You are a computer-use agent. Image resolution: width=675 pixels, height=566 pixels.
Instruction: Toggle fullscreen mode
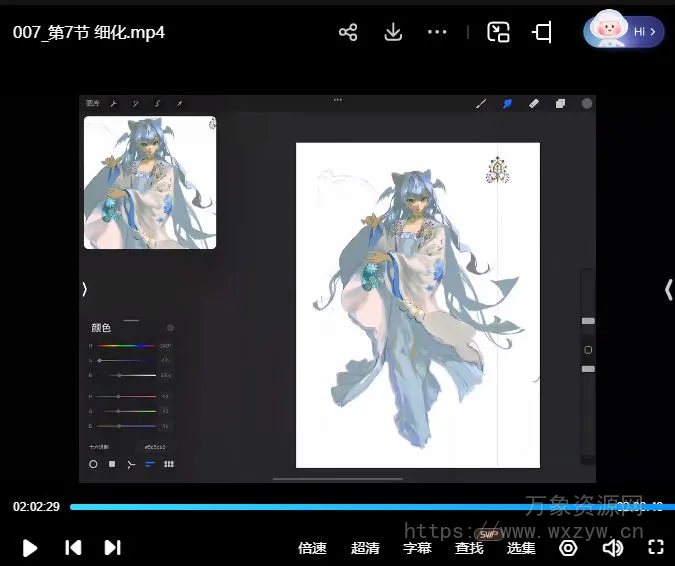[656, 547]
